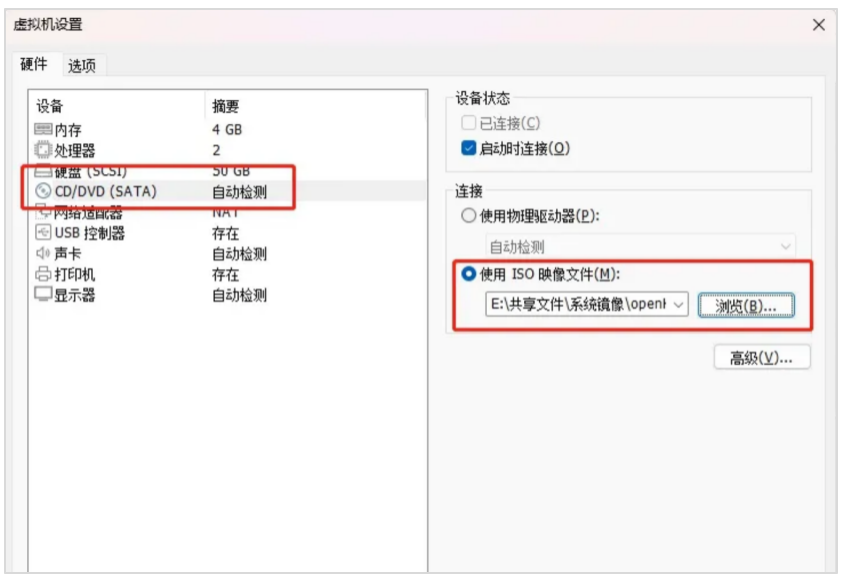Viewport: 842px width, 578px height.
Task: Select the 使用物理驱动器 radio button
Action: [x=467, y=216]
